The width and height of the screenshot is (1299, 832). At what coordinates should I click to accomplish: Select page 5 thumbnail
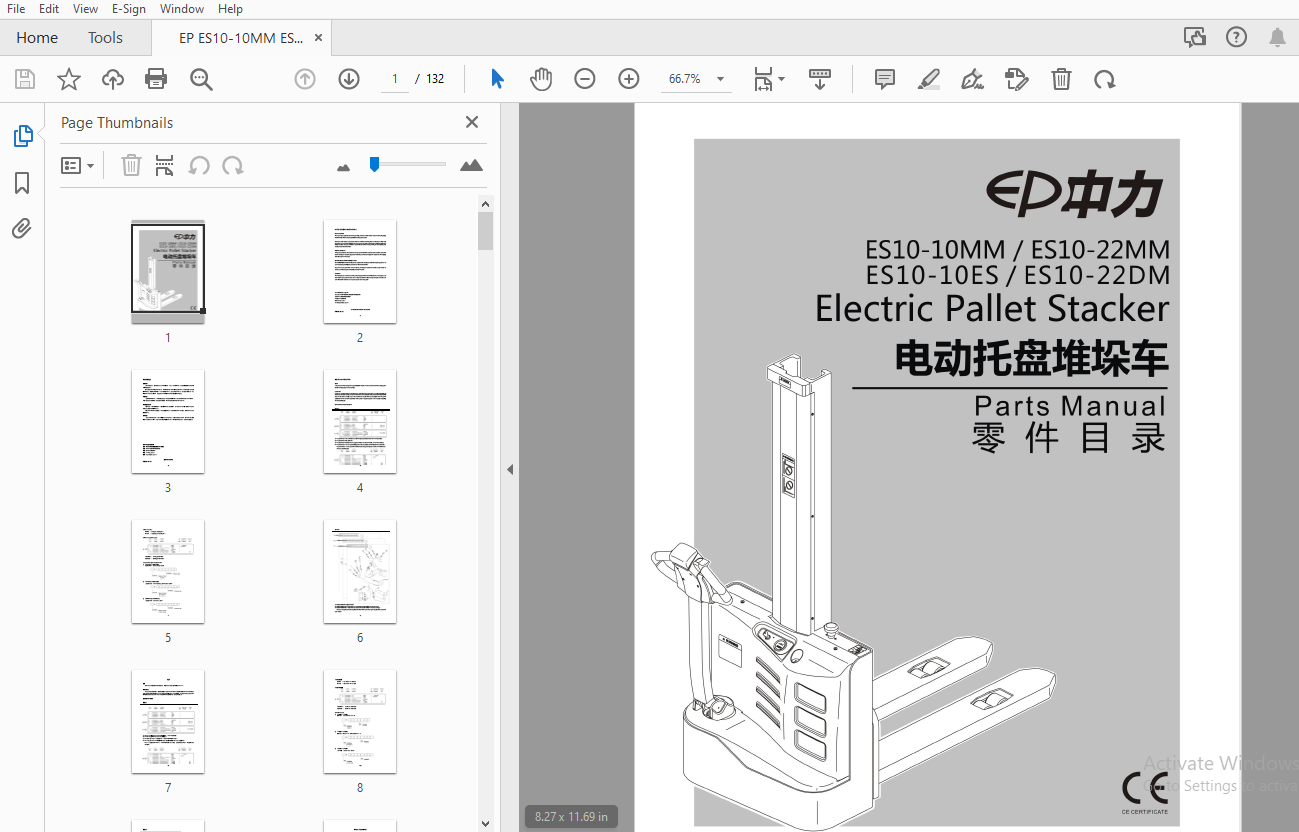pyautogui.click(x=168, y=571)
